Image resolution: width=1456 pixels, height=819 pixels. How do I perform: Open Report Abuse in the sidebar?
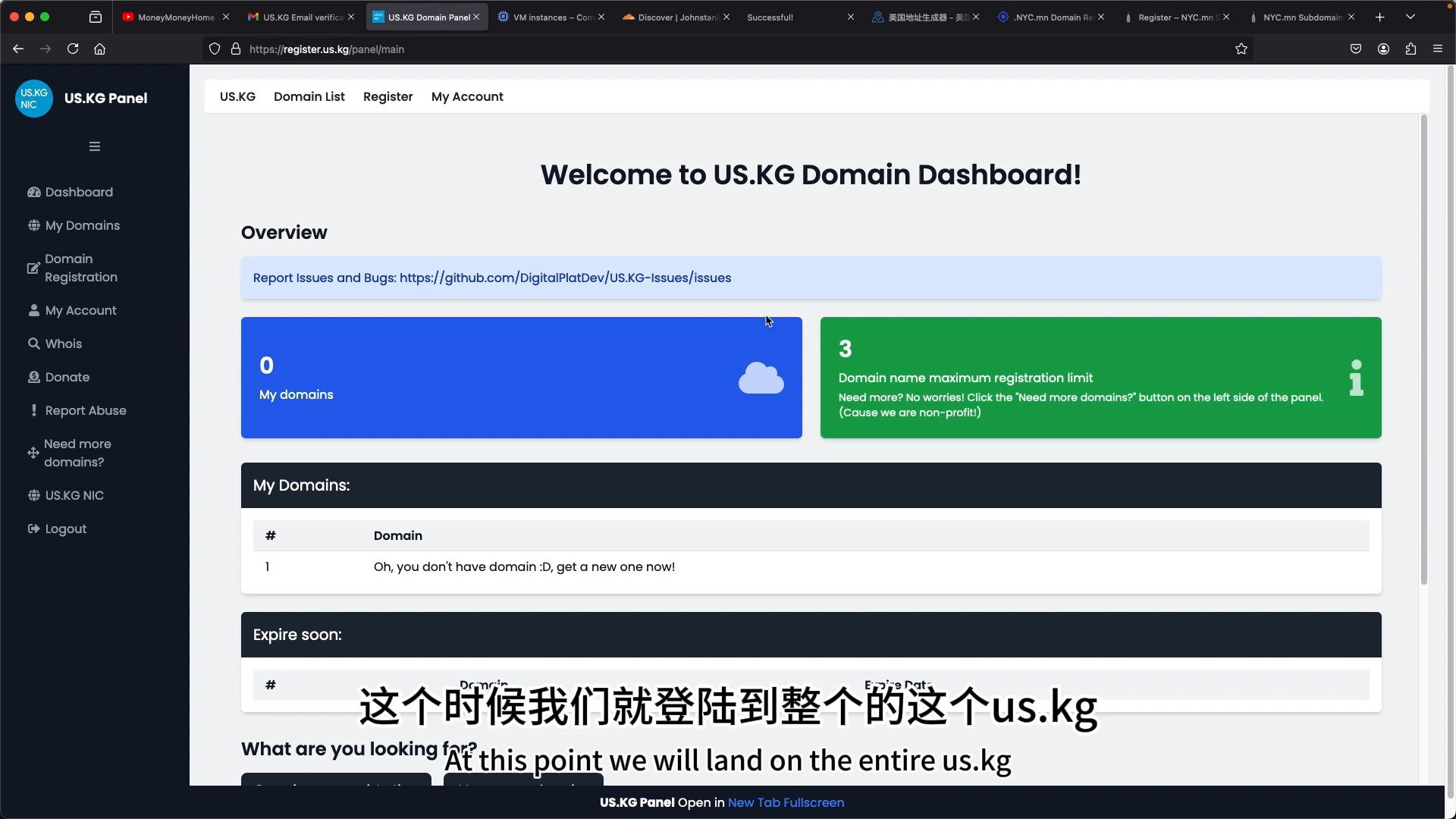pyautogui.click(x=86, y=410)
